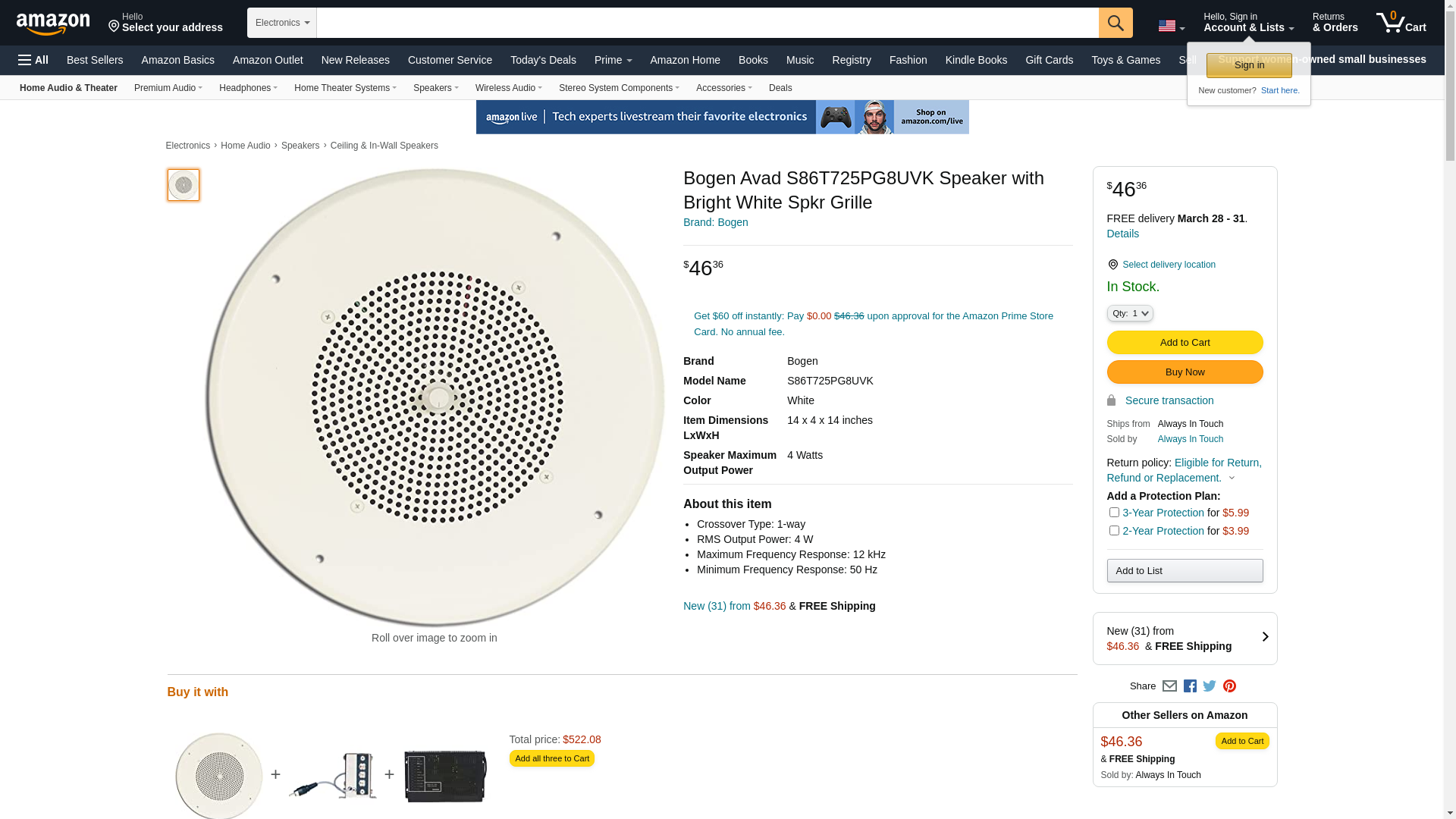This screenshot has height=819, width=1456.
Task: Share product on Facebook icon
Action: [1190, 686]
